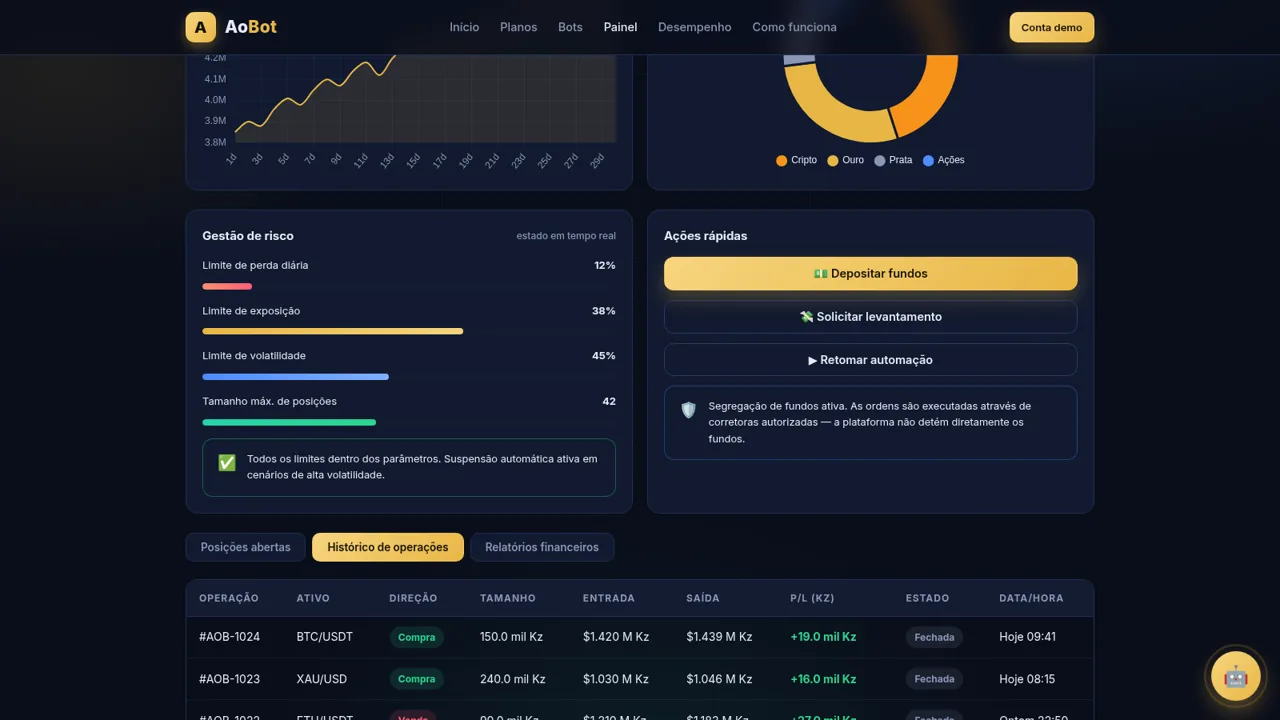Visit the Como funciona page
Viewport: 1280px width, 720px height.
794,27
